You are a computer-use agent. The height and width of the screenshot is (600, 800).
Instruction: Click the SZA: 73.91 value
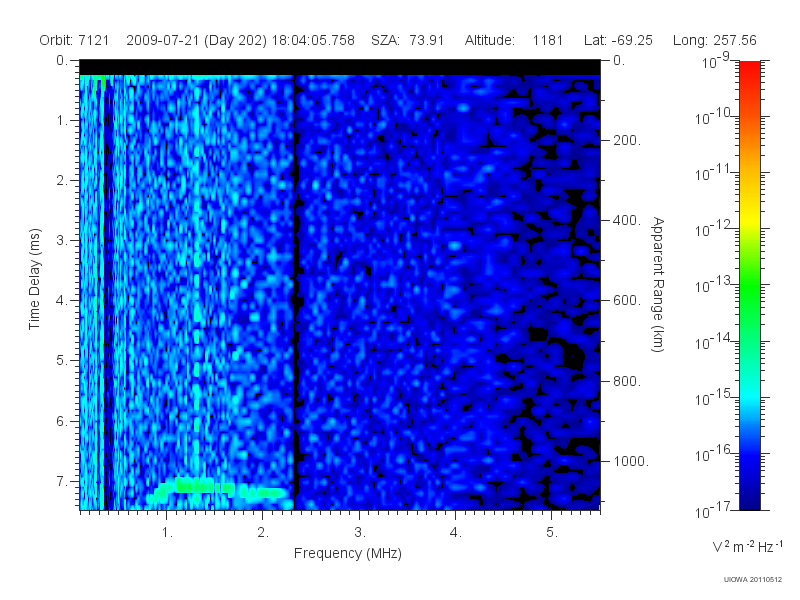pyautogui.click(x=407, y=40)
